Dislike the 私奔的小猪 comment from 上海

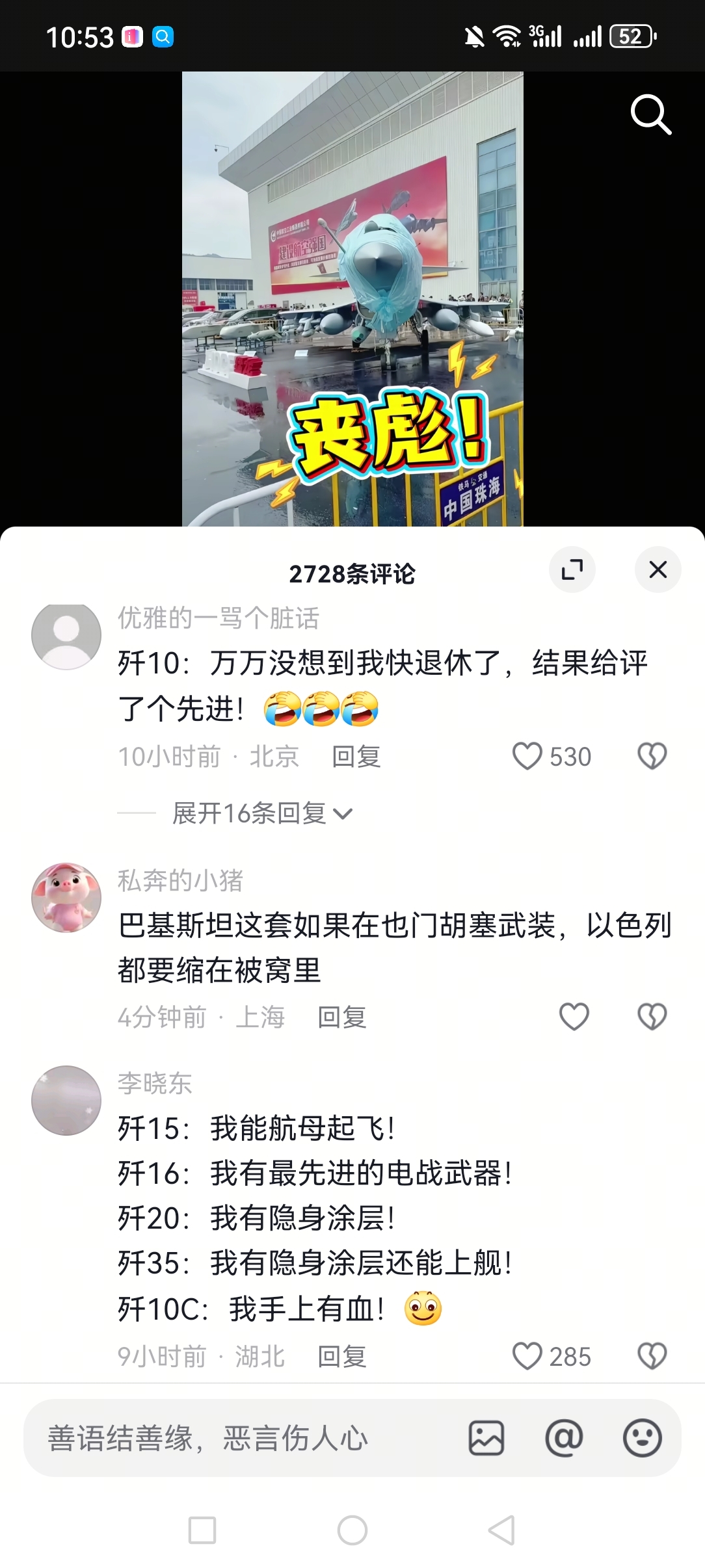(x=652, y=1017)
